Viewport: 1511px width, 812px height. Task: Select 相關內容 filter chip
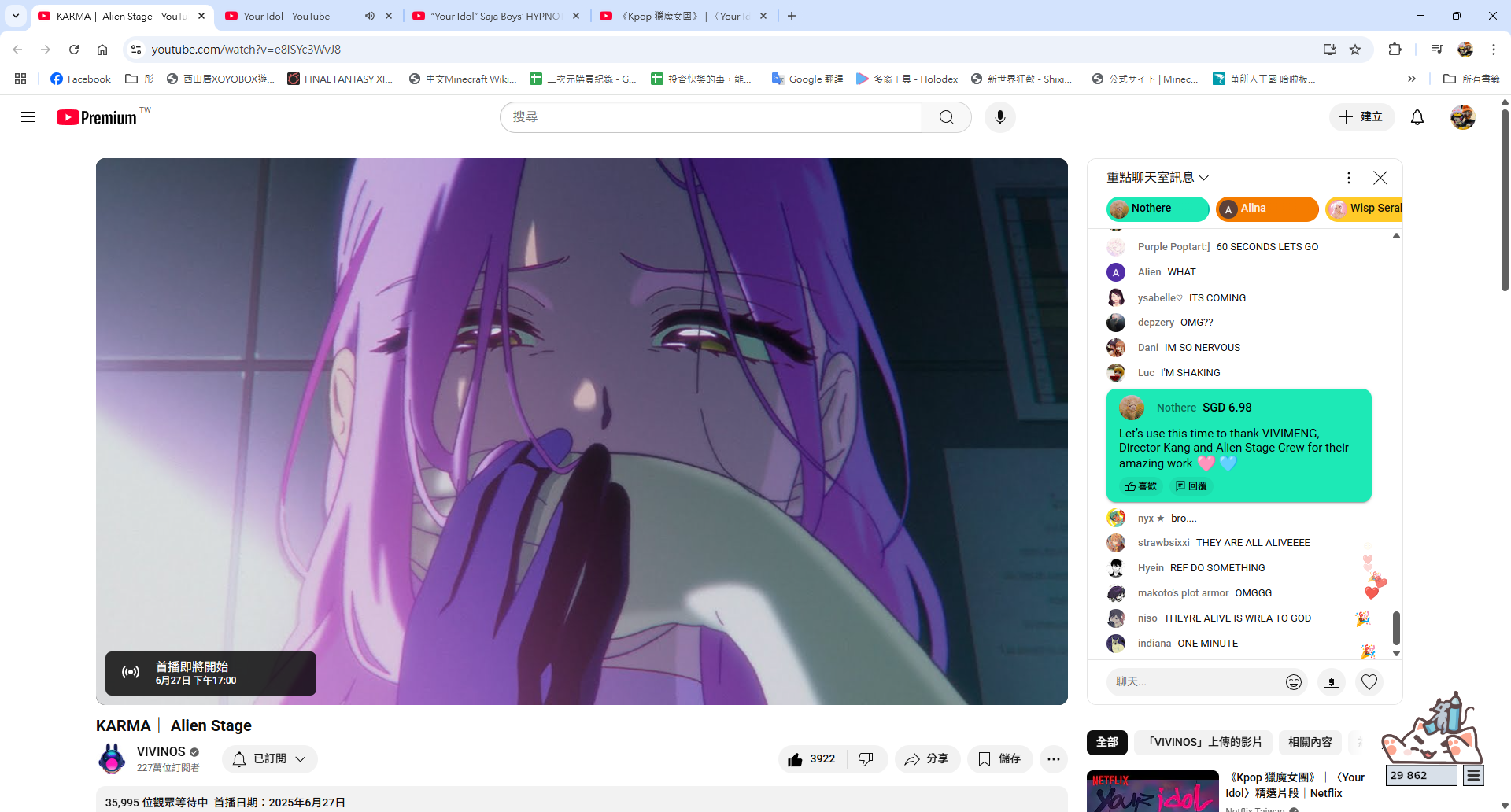[x=1310, y=742]
